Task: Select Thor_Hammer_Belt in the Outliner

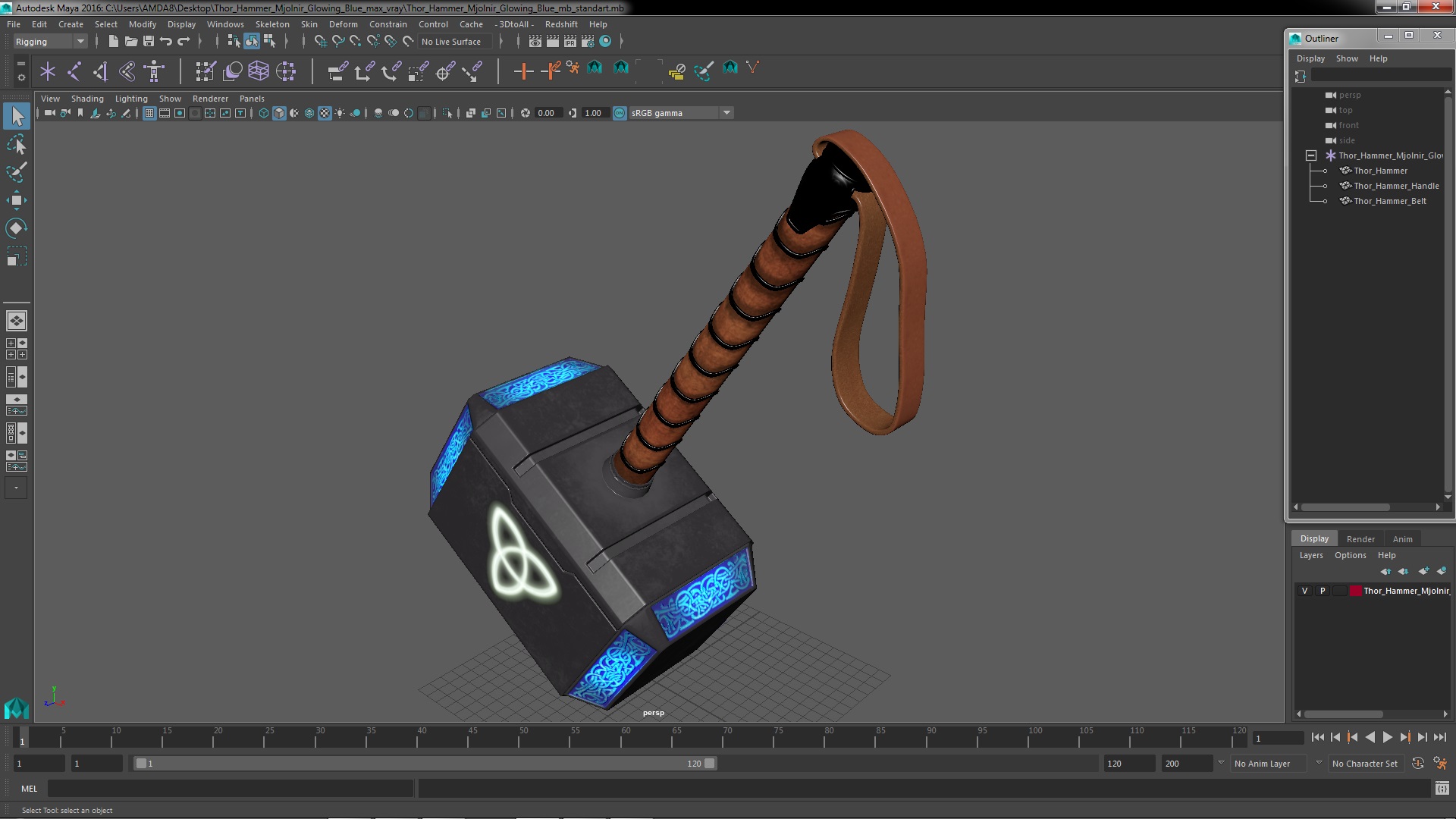Action: (x=1390, y=201)
